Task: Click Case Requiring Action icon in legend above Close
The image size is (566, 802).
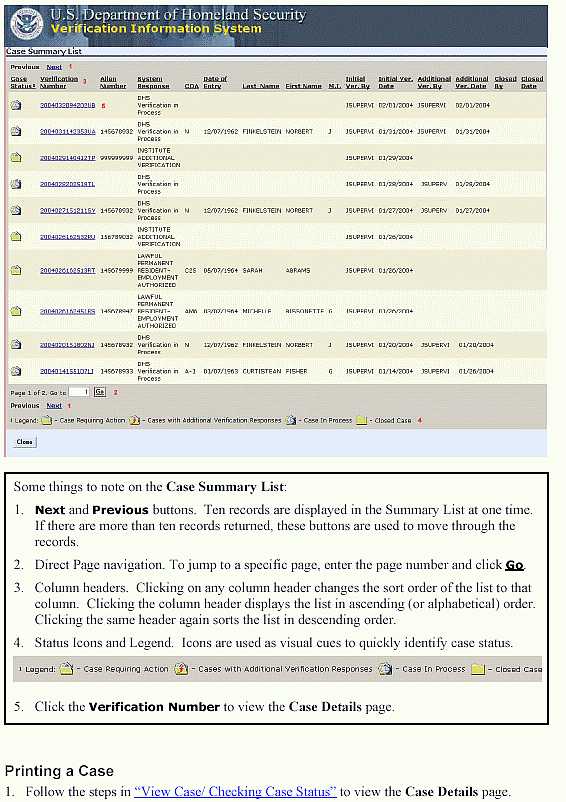Action: click(x=47, y=420)
